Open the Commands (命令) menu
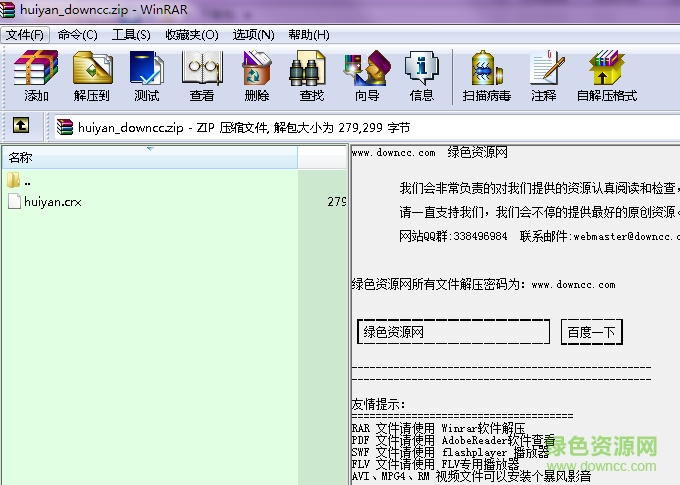Viewport: 680px width, 485px height. tap(78, 35)
